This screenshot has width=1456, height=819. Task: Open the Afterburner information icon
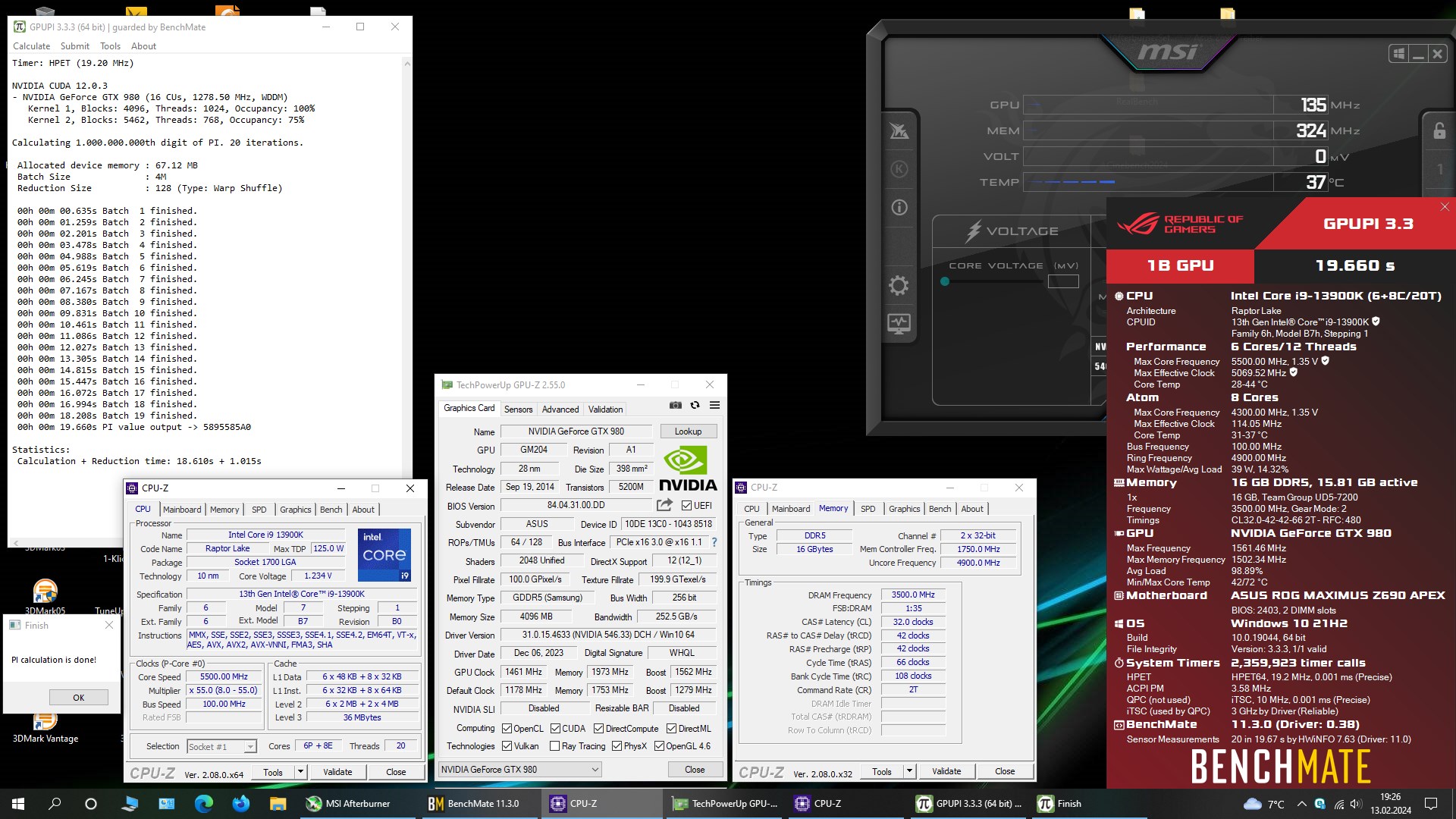tap(899, 207)
